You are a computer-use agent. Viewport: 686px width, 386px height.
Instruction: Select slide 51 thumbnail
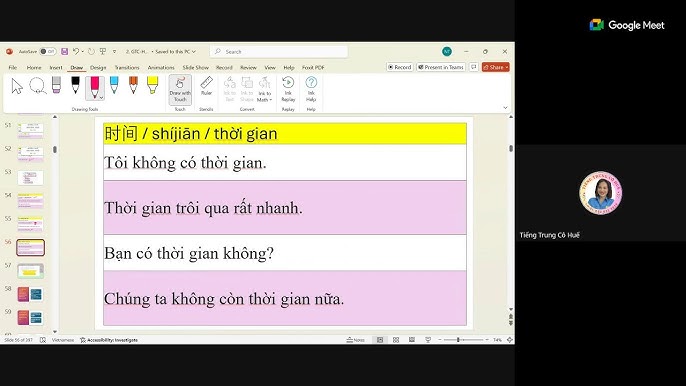click(30, 130)
